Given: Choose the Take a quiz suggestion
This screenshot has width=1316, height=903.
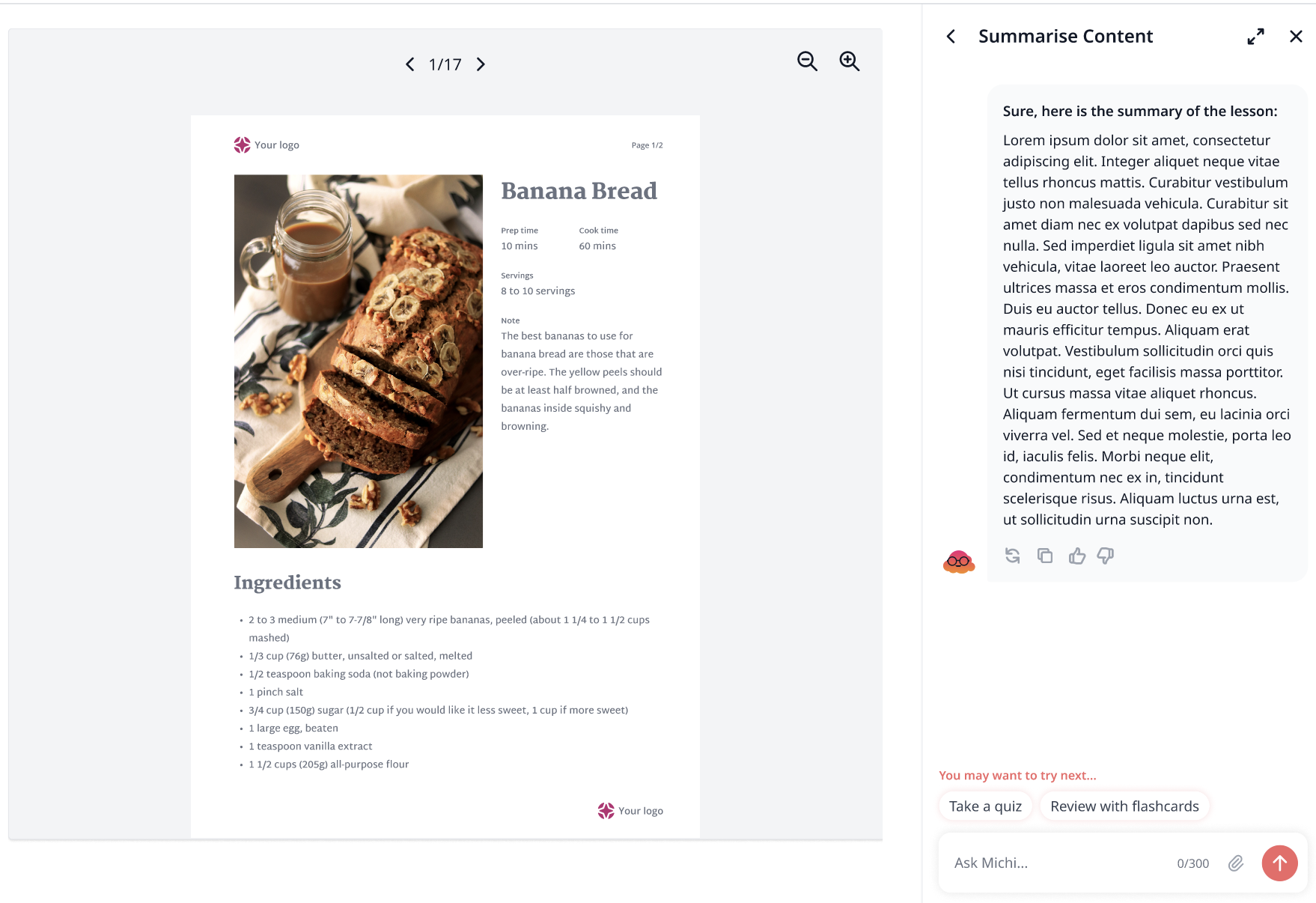Looking at the screenshot, I should pos(985,806).
